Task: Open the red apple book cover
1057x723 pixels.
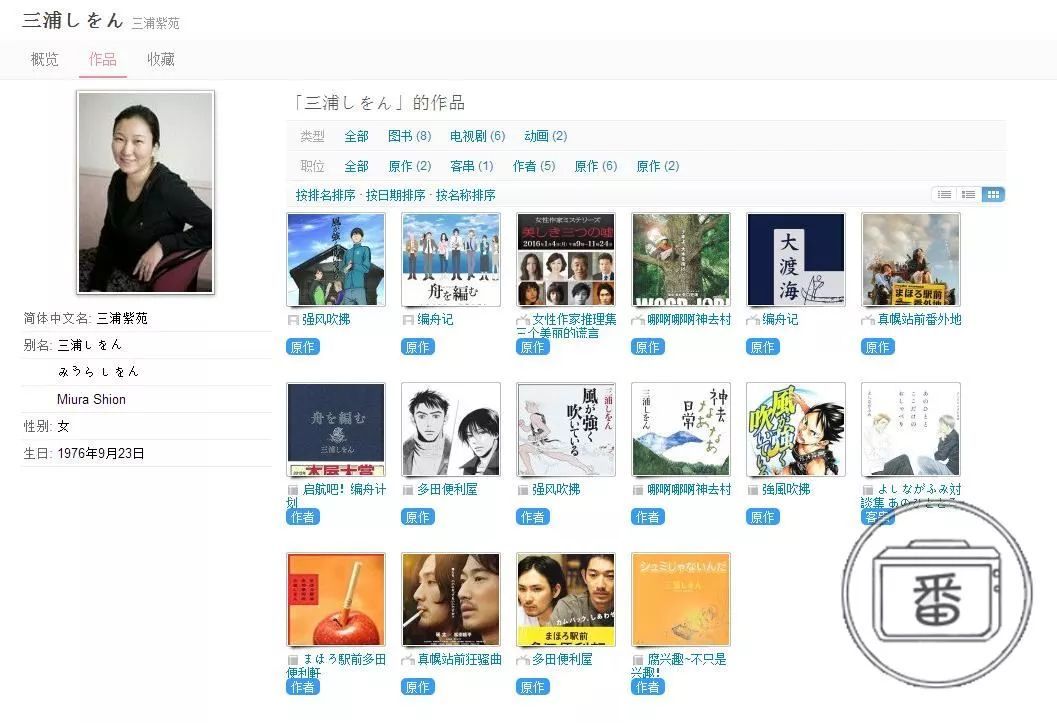Action: click(336, 600)
